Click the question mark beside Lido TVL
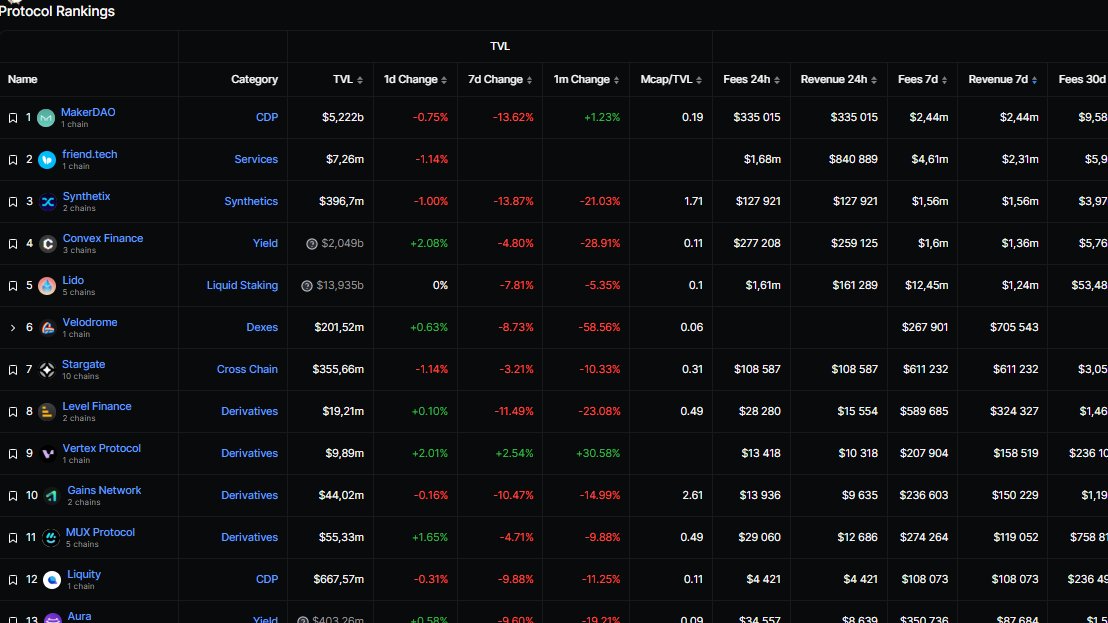 pyautogui.click(x=307, y=285)
